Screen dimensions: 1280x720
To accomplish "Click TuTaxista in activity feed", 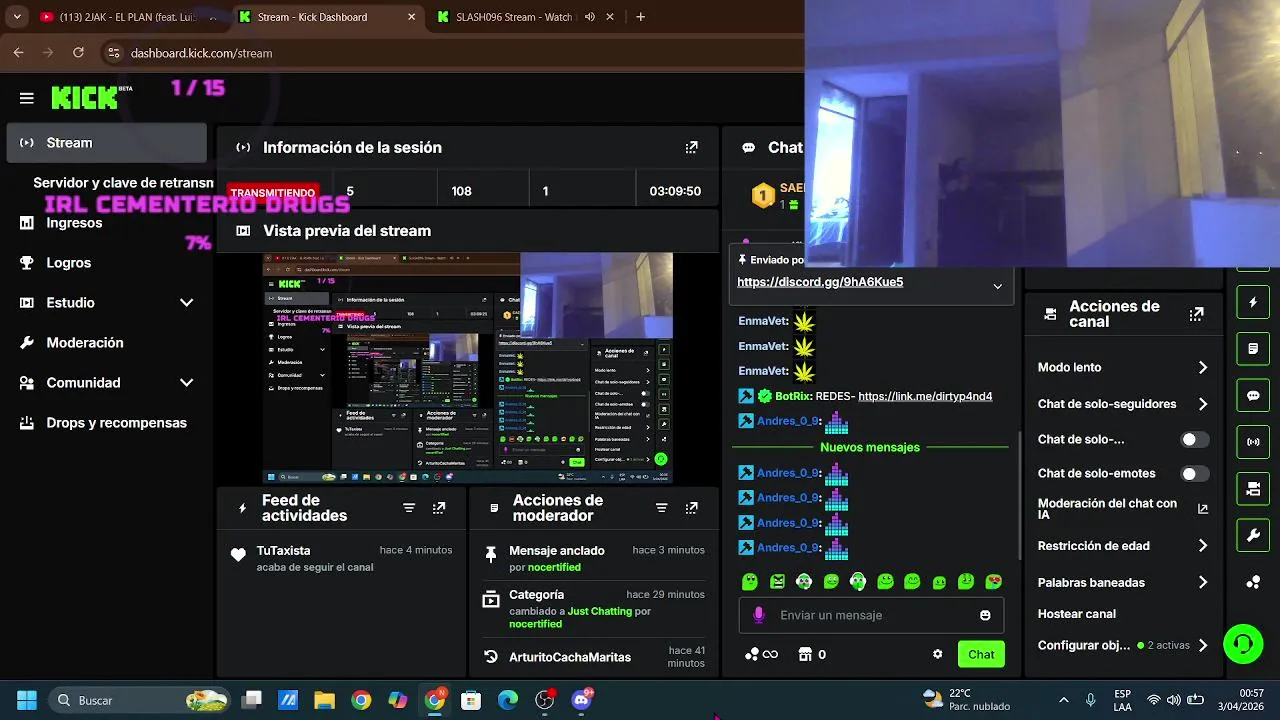I will [284, 551].
